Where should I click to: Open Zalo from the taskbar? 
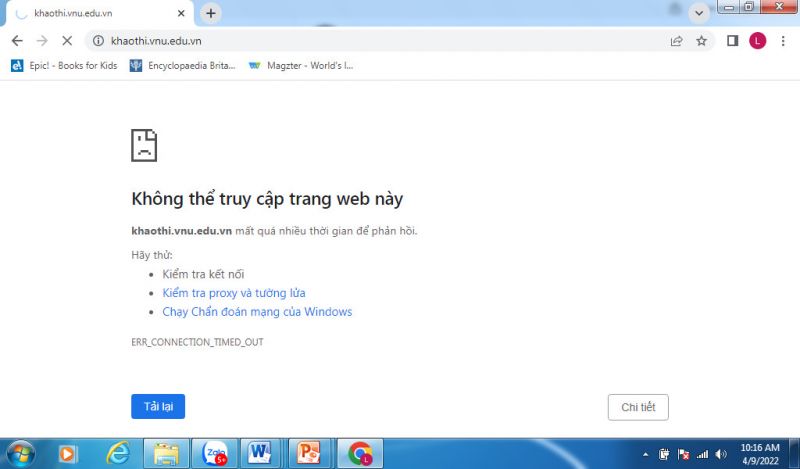(x=213, y=453)
